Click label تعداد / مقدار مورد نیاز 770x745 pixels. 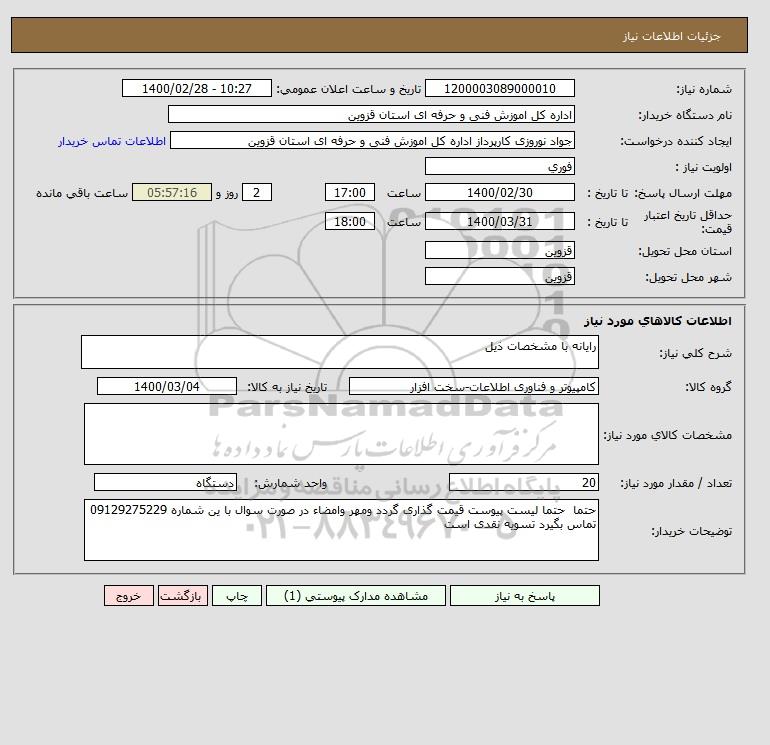[676, 483]
